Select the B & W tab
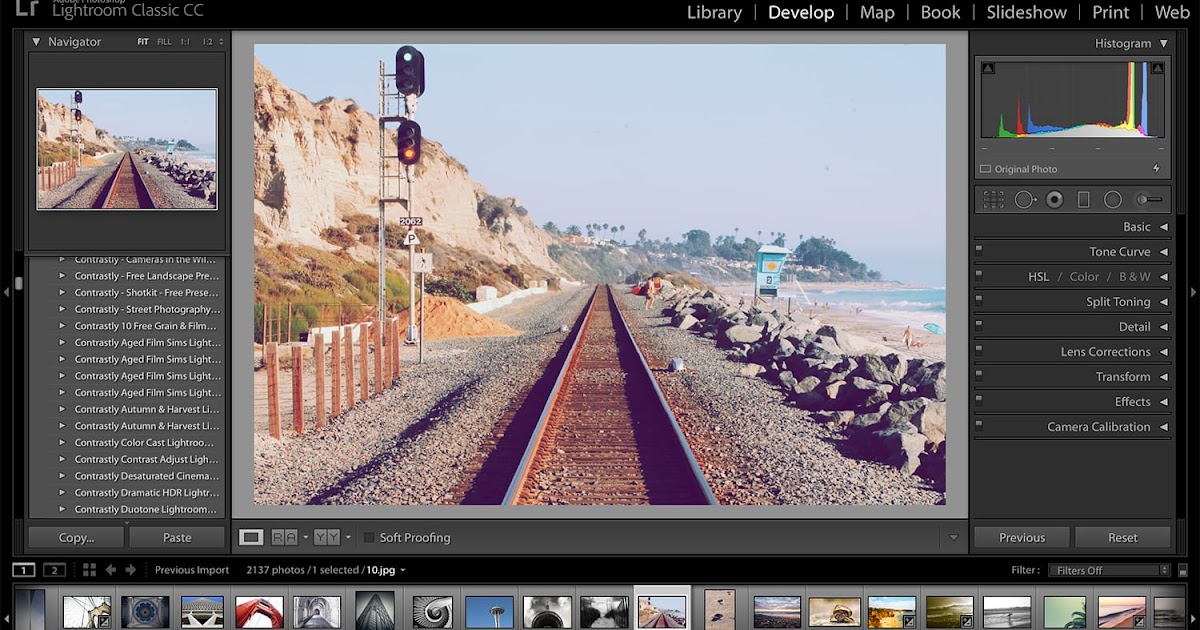The height and width of the screenshot is (630, 1200). coord(1134,277)
